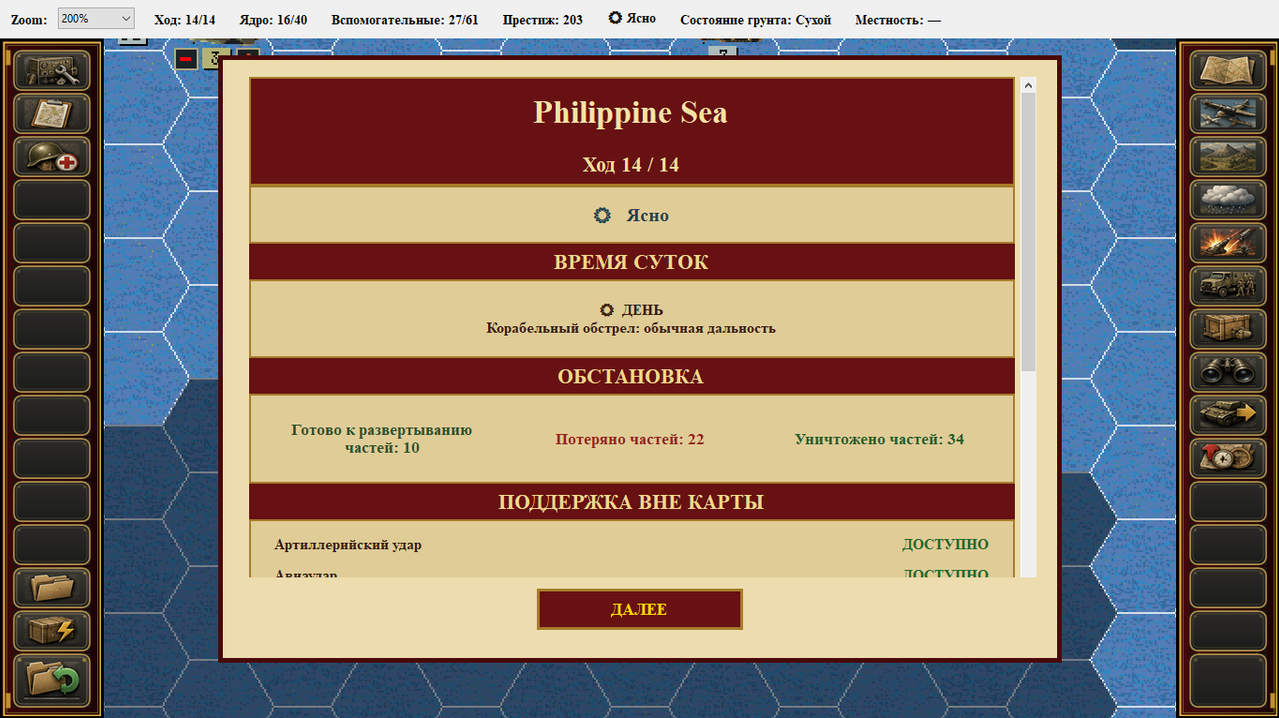Open the folded strategic map icon
This screenshot has height=718, width=1279.
tap(1227, 71)
